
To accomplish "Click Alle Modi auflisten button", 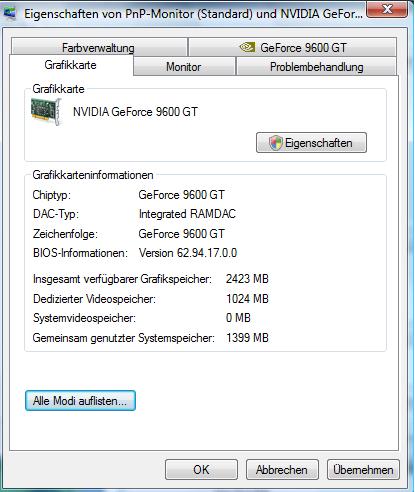I will pos(80,400).
